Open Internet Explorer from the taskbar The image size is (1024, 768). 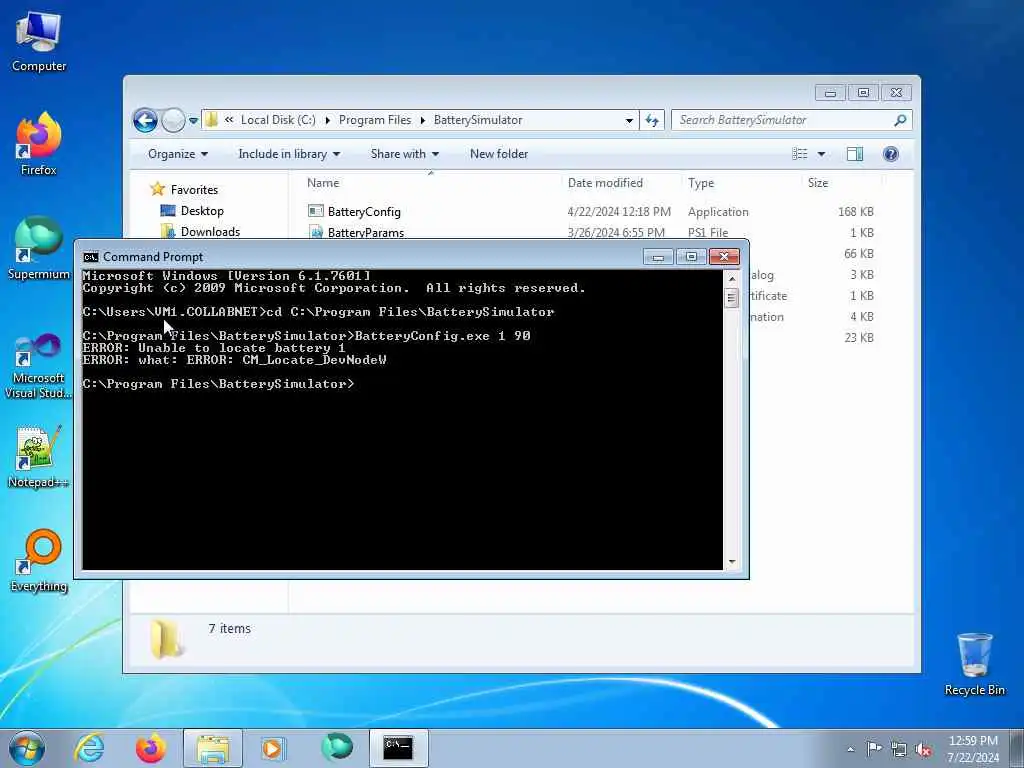(89, 748)
